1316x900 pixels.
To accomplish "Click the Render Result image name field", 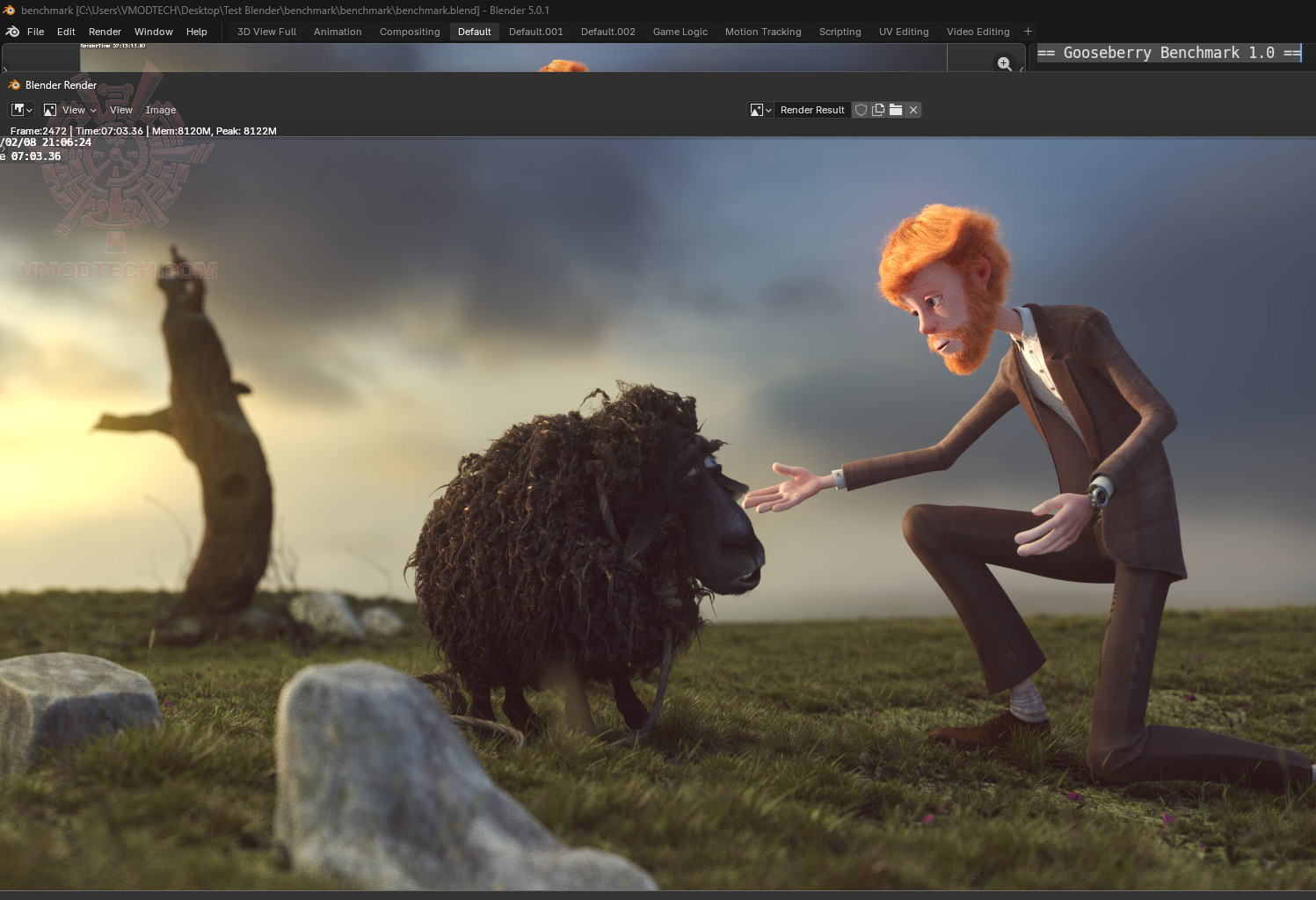I will 812,110.
